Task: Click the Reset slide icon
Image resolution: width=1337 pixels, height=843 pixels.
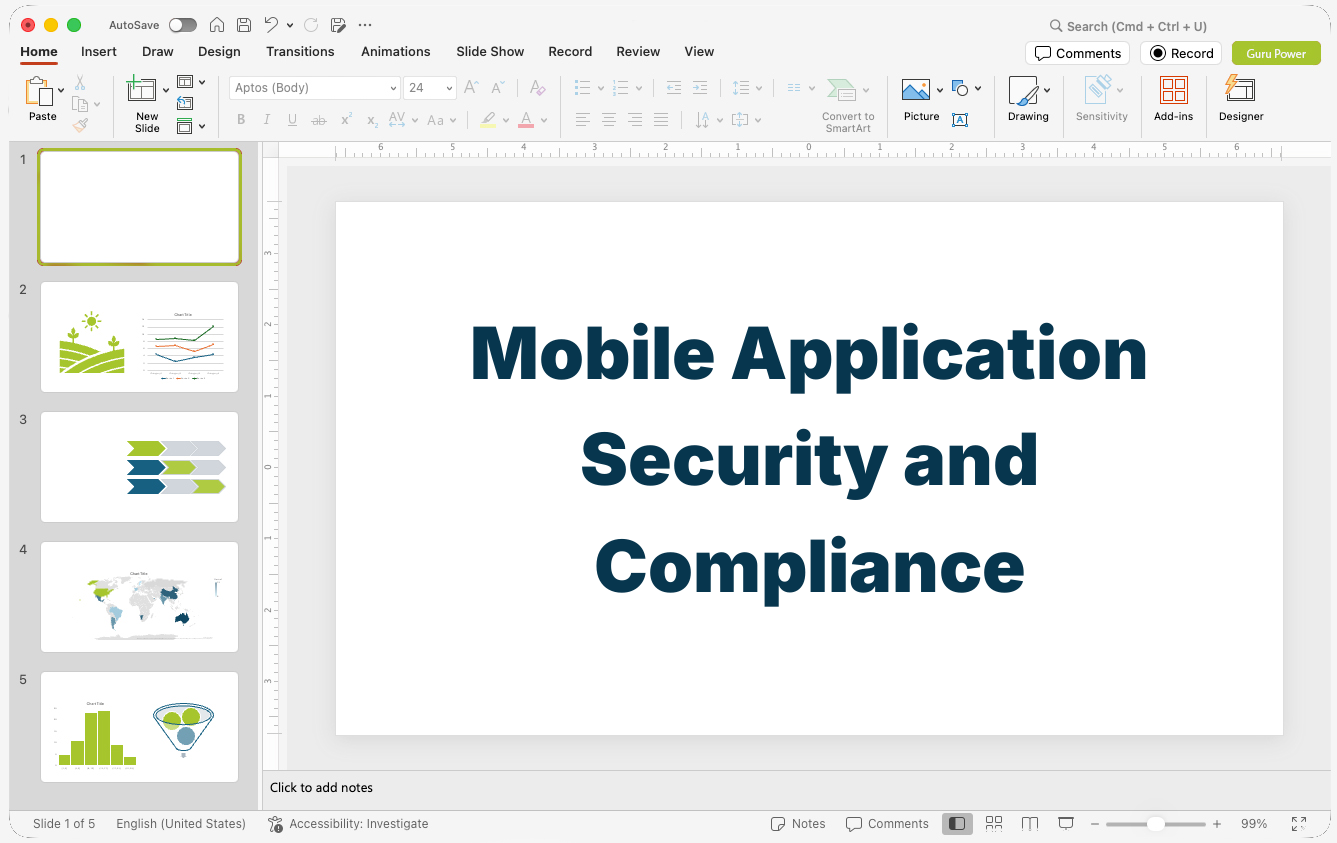Action: click(x=185, y=103)
